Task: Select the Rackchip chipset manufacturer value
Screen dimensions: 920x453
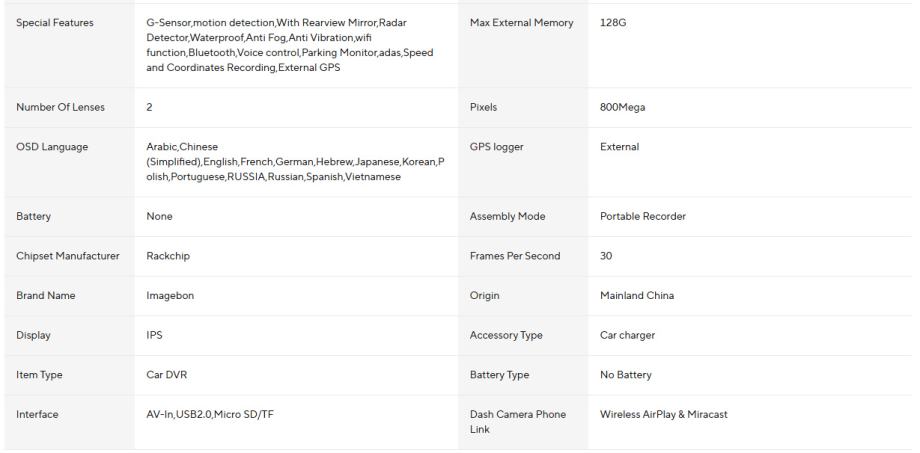Action: [x=168, y=256]
